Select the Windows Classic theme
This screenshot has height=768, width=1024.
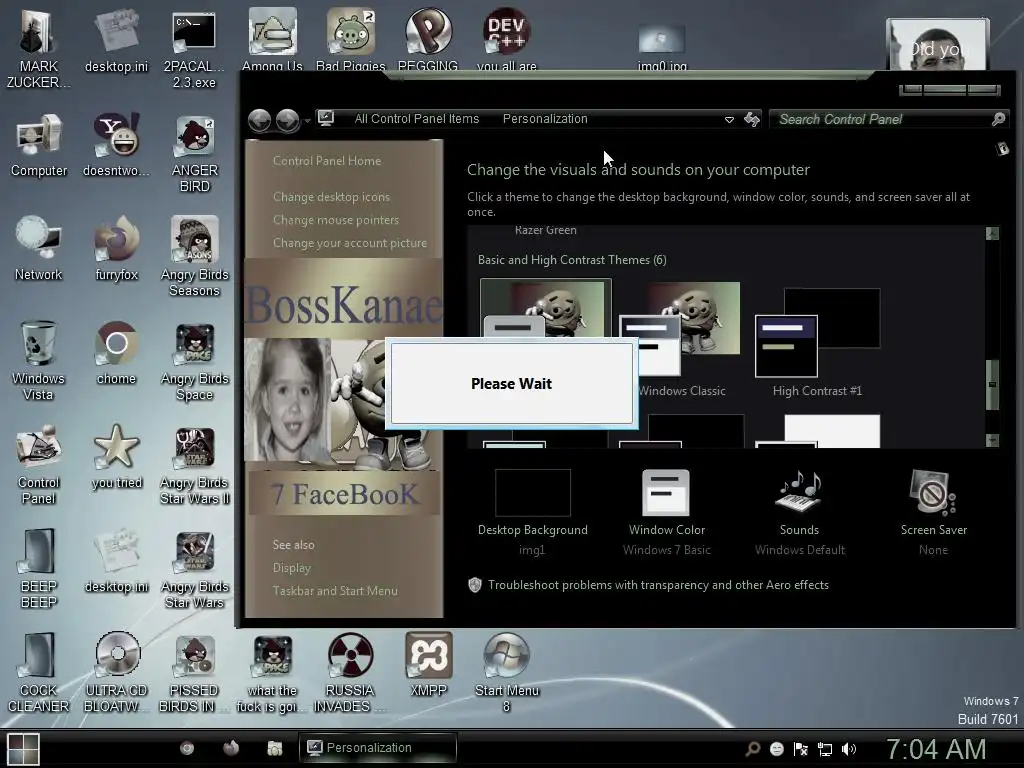click(679, 341)
